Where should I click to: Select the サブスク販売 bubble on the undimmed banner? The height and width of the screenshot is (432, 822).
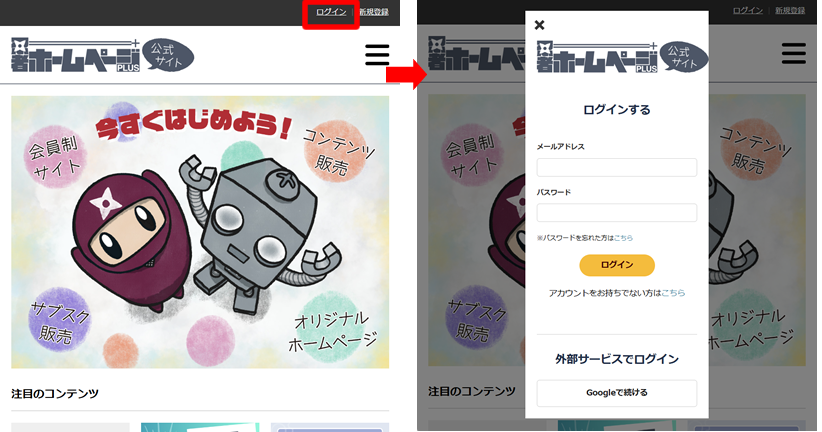click(60, 320)
